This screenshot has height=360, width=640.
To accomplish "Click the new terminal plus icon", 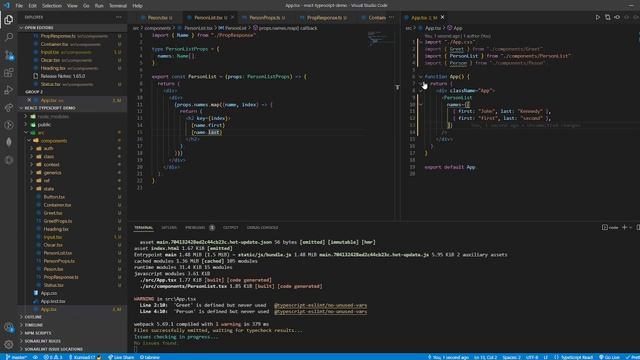I will [x=624, y=227].
